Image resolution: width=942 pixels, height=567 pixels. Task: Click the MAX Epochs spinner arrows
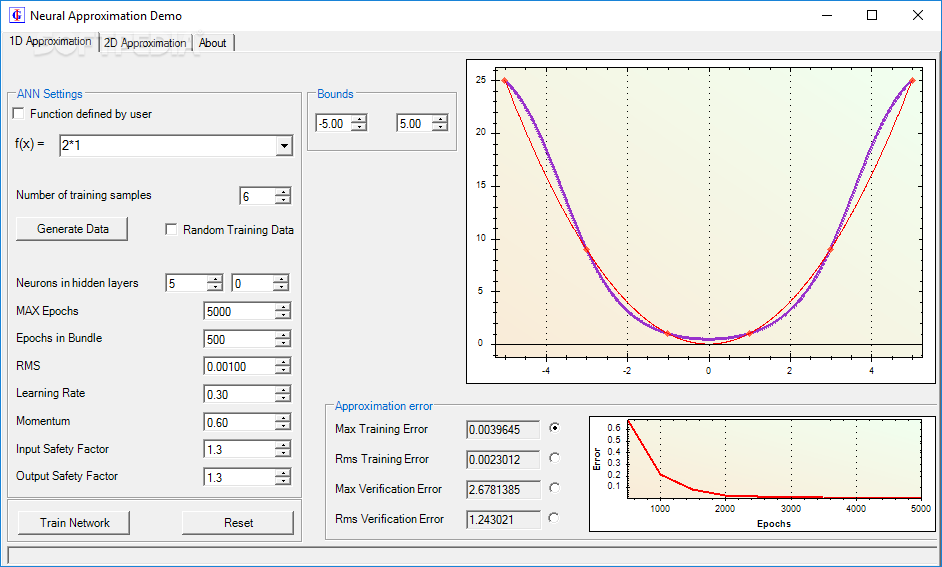[x=283, y=312]
